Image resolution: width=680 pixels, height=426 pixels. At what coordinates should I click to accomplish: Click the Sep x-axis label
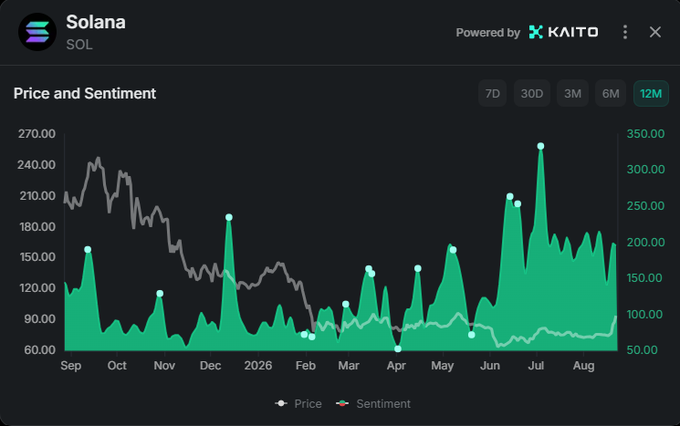click(71, 365)
